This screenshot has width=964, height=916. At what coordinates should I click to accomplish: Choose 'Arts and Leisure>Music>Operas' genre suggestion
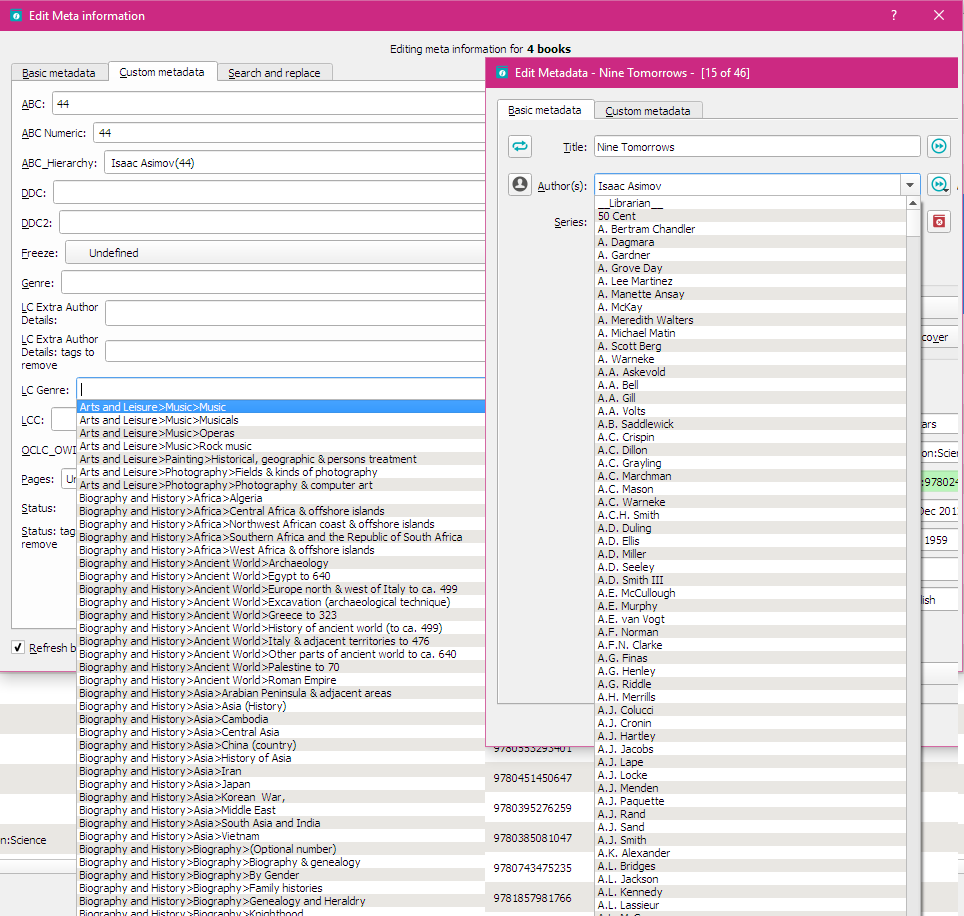tap(157, 433)
